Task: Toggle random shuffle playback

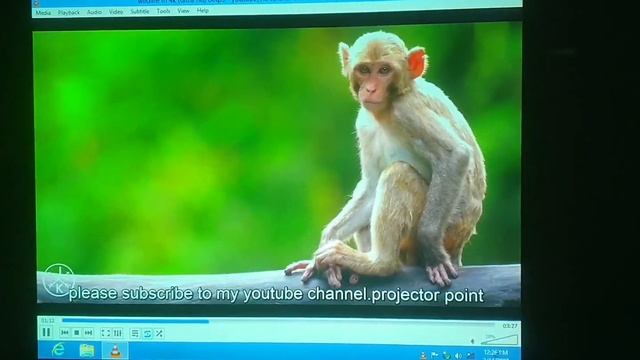Action: point(159,333)
